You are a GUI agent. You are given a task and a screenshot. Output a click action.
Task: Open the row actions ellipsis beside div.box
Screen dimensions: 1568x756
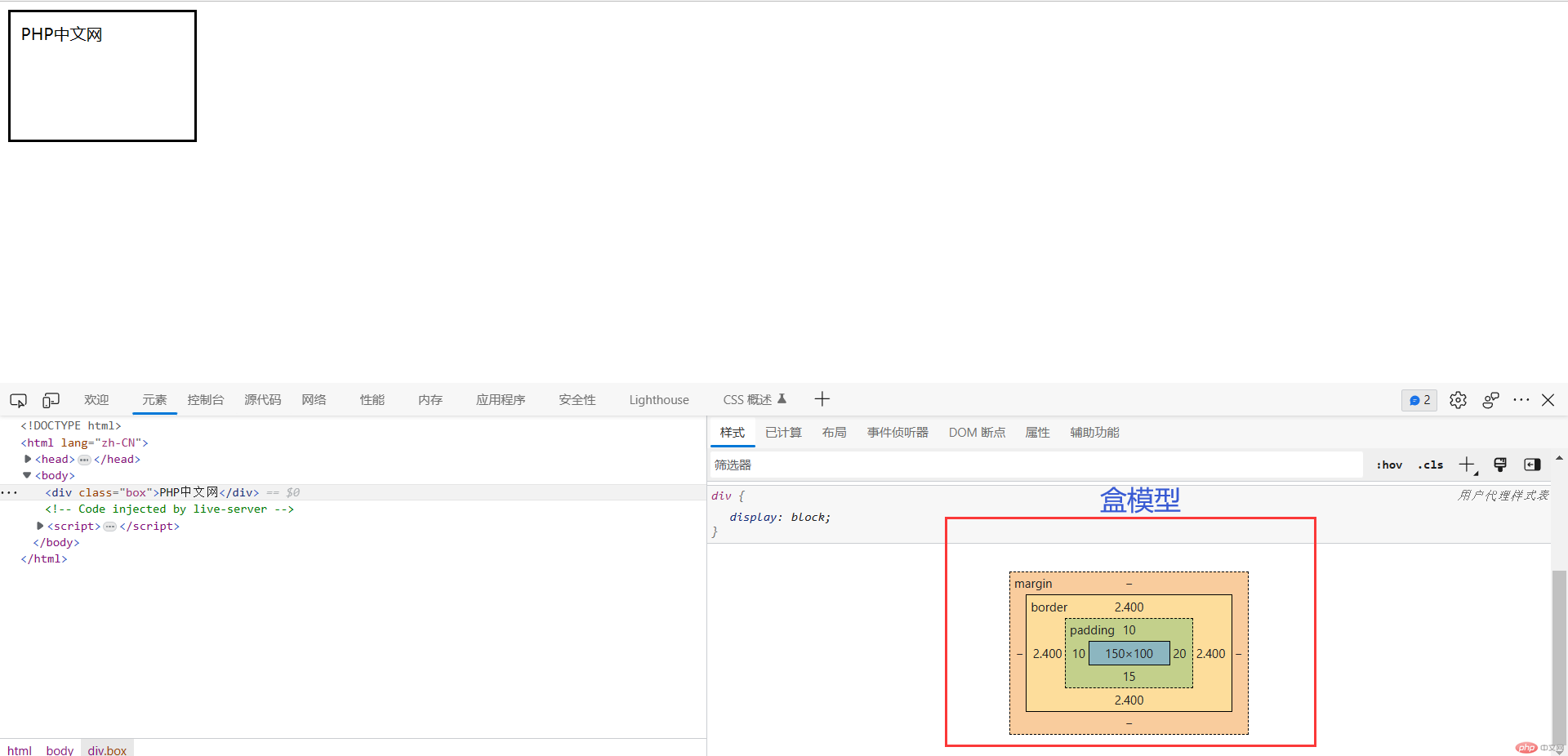click(9, 492)
